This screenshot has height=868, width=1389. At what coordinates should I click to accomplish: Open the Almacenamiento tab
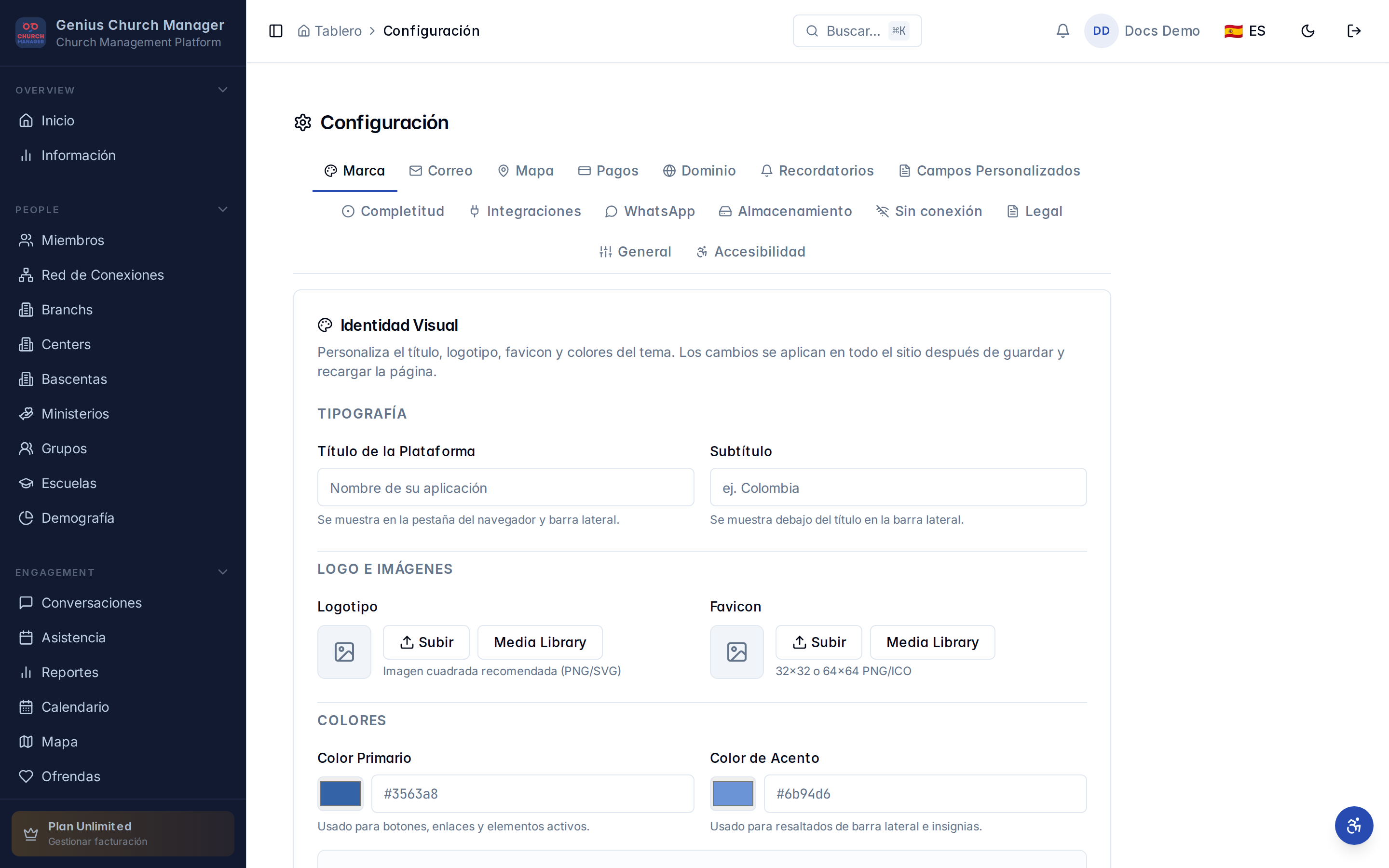785,211
